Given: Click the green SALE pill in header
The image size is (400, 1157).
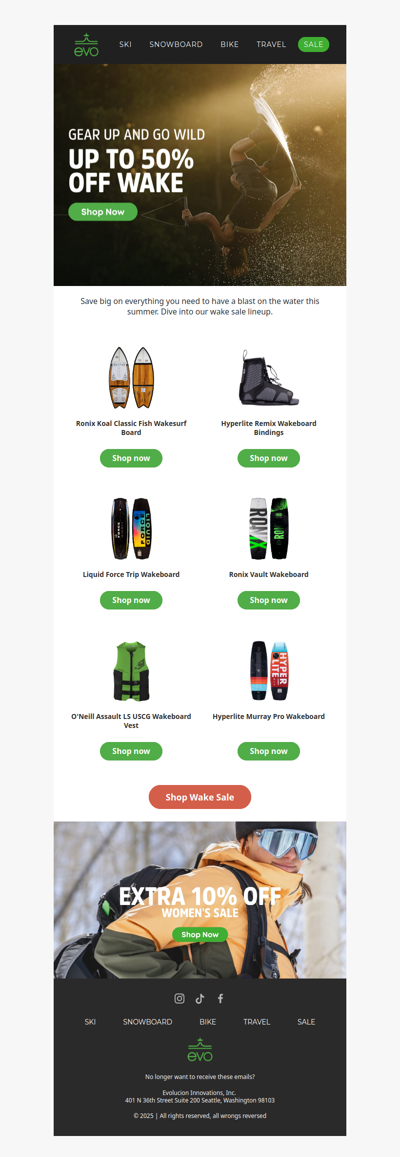Looking at the screenshot, I should coord(314,44).
